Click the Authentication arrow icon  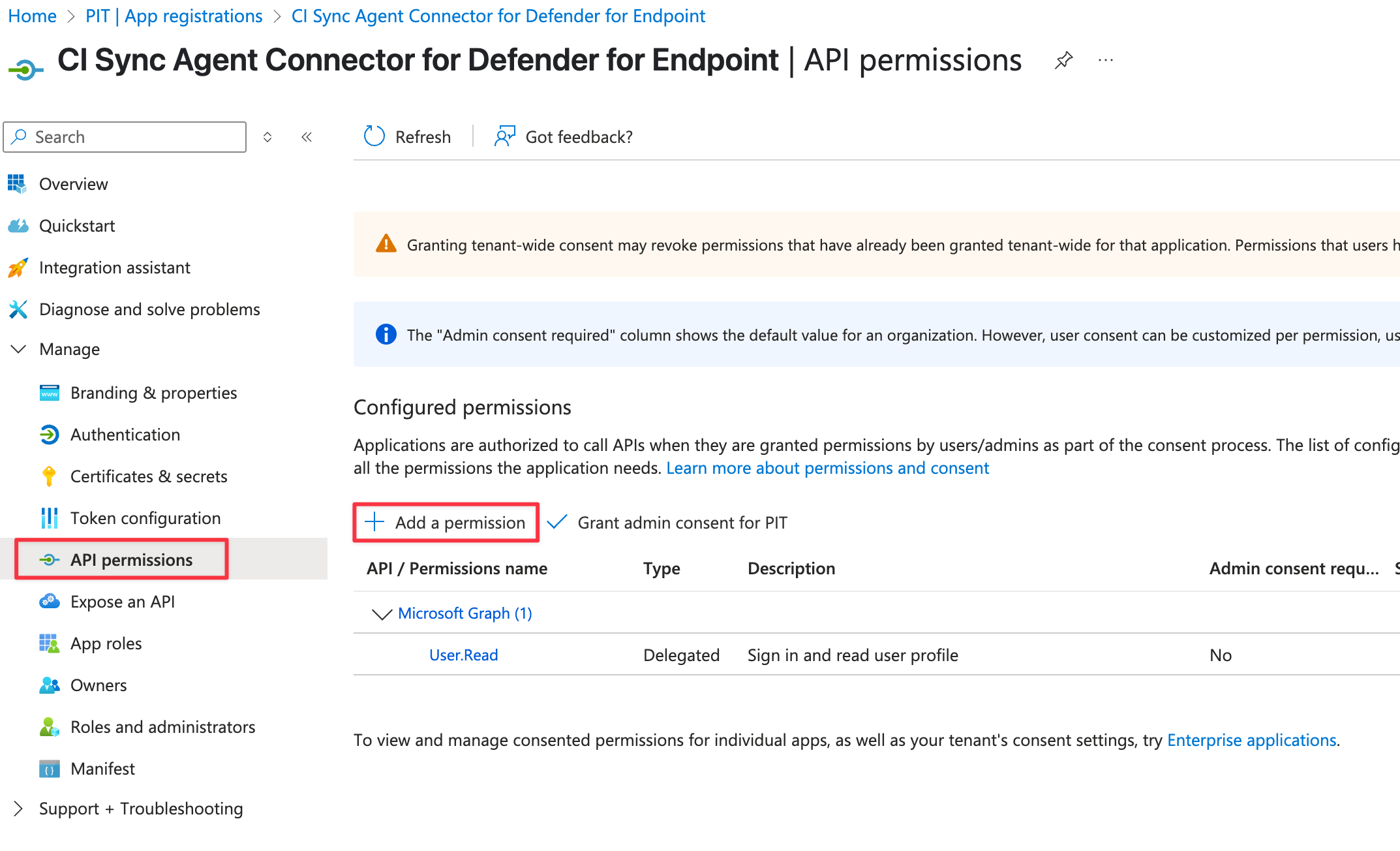(50, 435)
